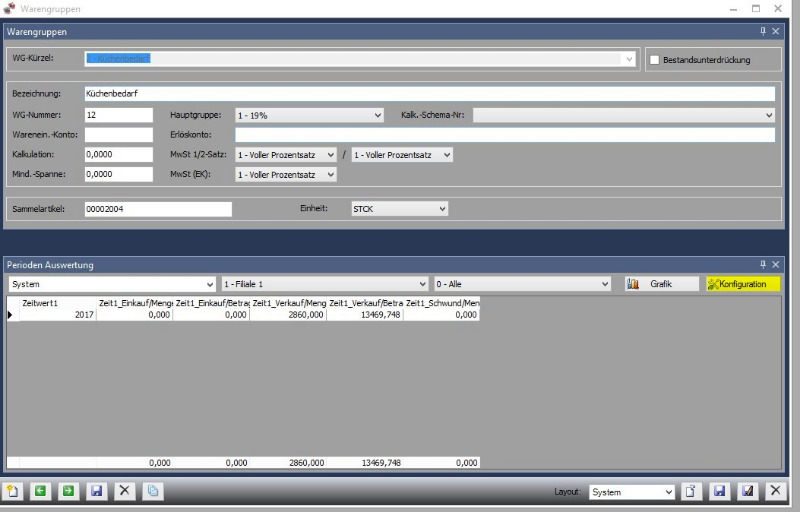Image resolution: width=800 pixels, height=512 pixels.
Task: Go to previous record with green left arrow
Action: (x=40, y=491)
